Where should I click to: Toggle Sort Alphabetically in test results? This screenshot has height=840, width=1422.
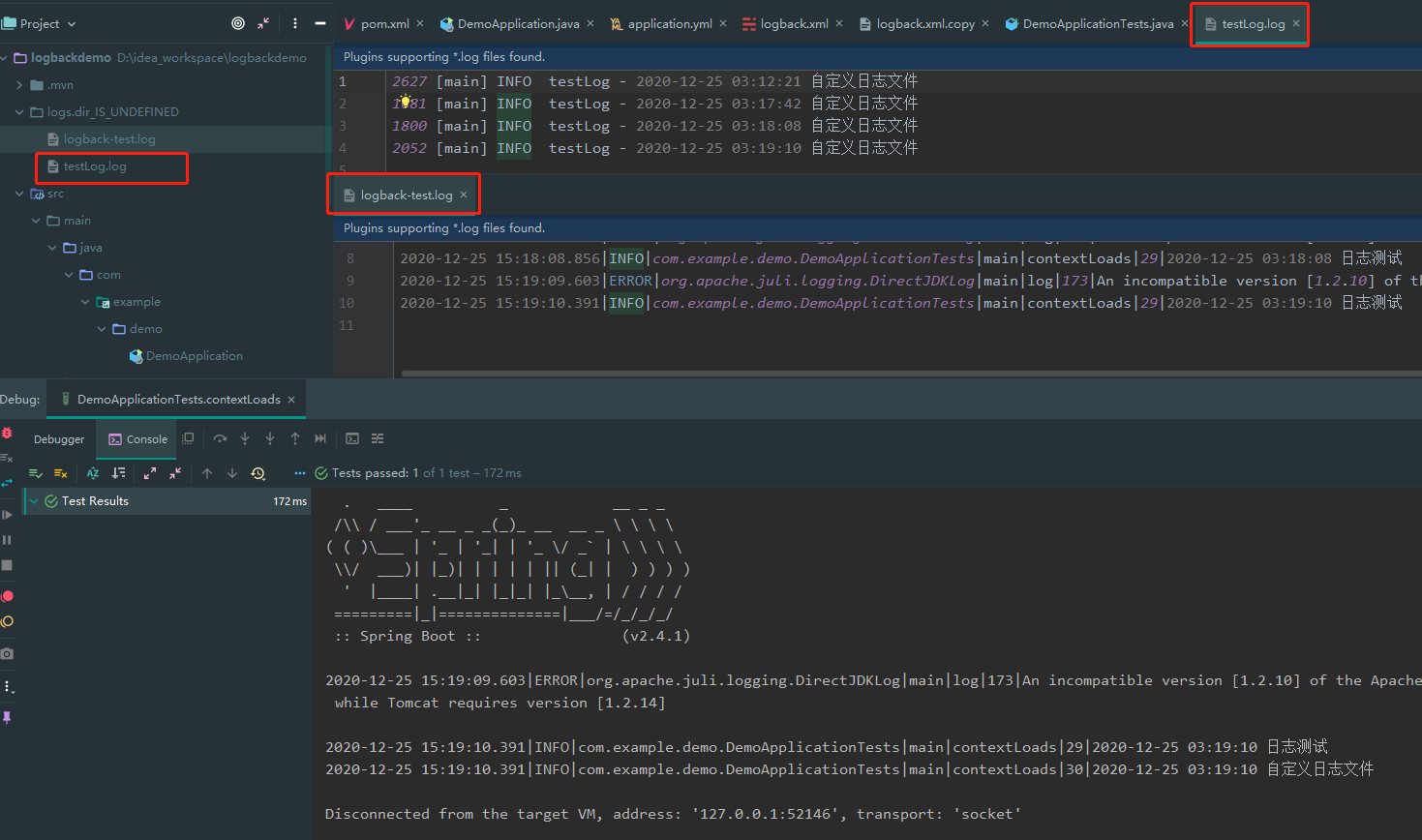coord(93,473)
